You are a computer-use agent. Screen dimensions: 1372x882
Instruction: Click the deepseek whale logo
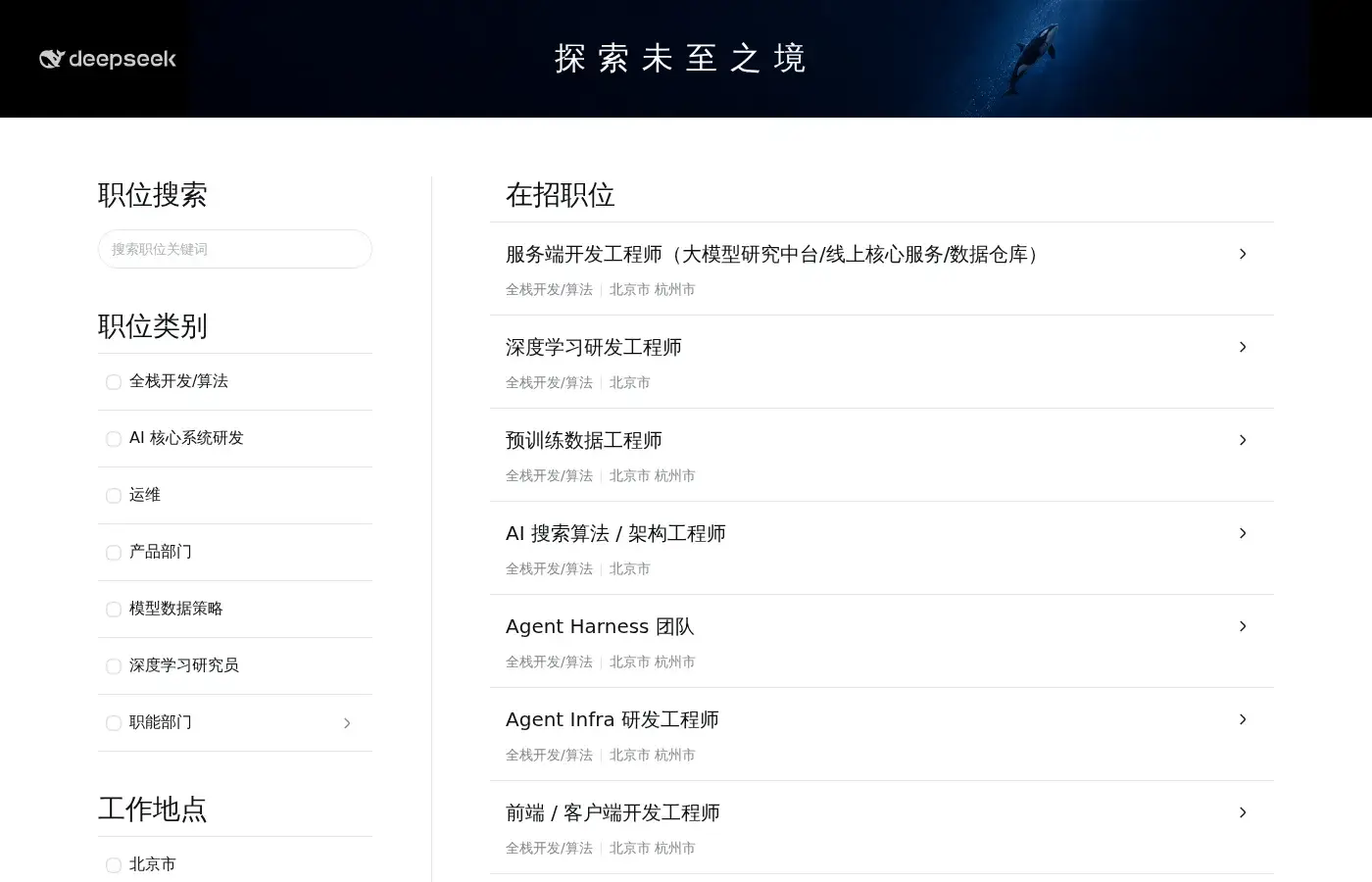pos(108,59)
